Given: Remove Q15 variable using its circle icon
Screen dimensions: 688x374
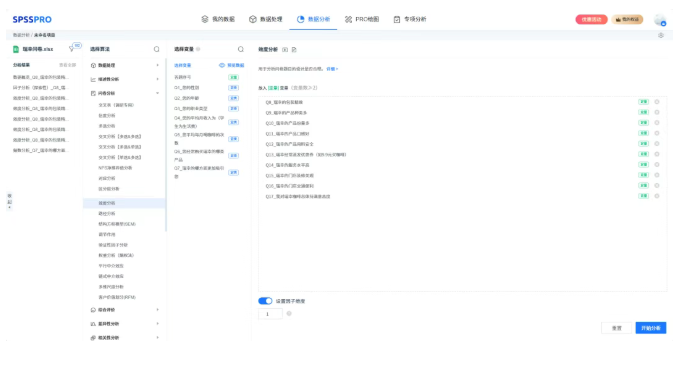Looking at the screenshot, I should pyautogui.click(x=657, y=175).
